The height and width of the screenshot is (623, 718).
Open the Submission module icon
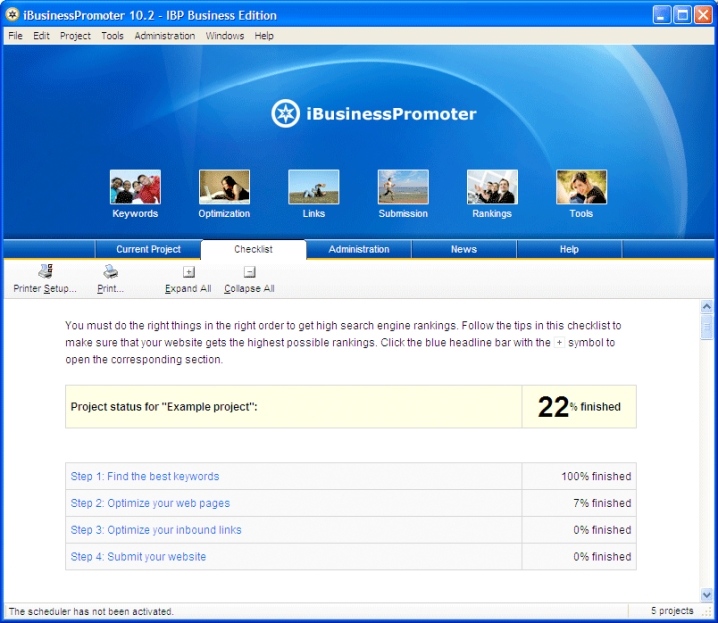pos(403,187)
